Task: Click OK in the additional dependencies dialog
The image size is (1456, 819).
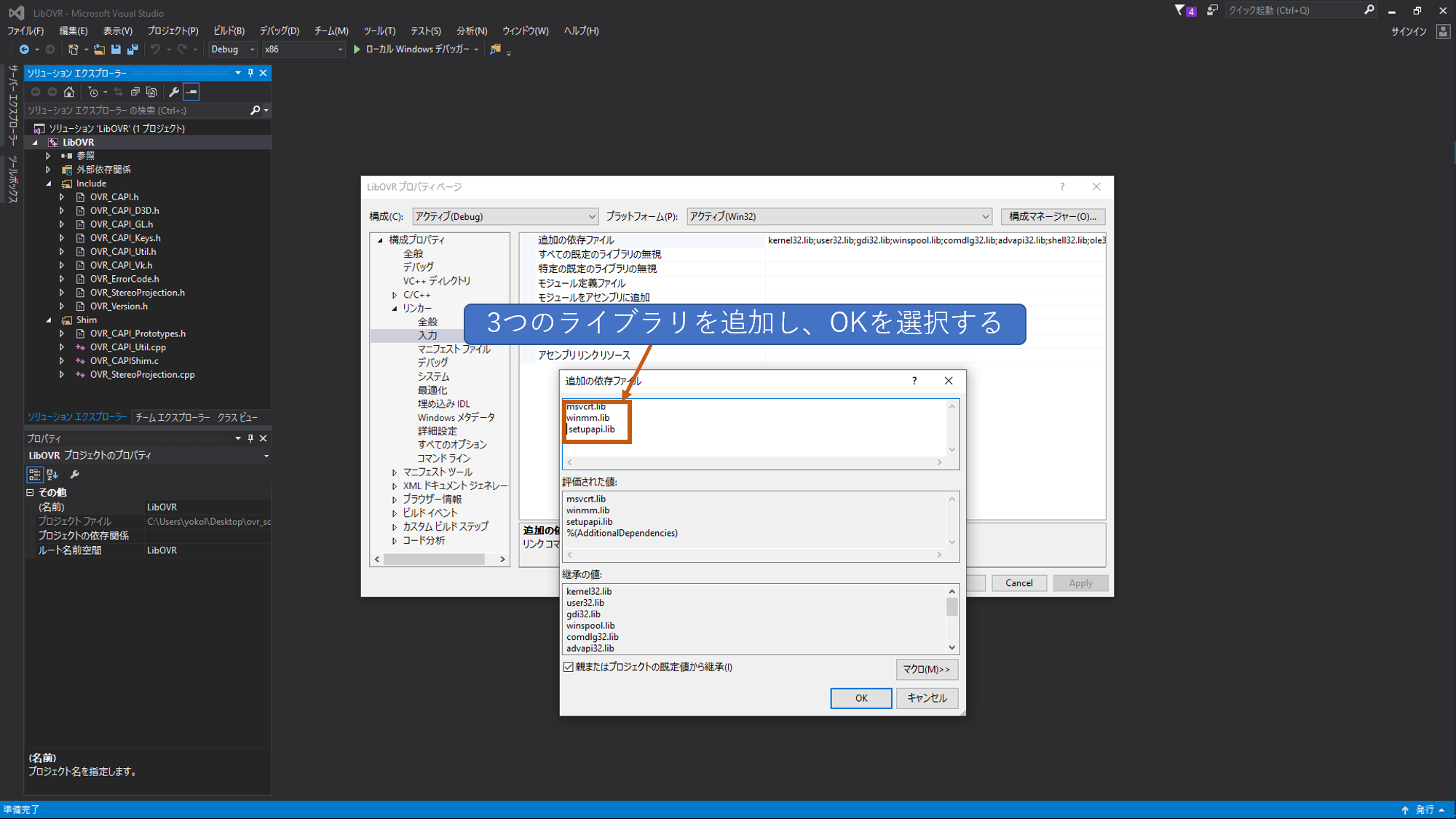Action: pyautogui.click(x=860, y=698)
